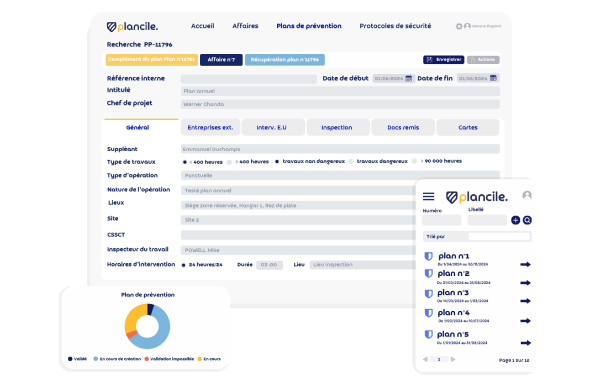Open the Site field showing Site 2
The height and width of the screenshot is (380, 600).
(298, 220)
